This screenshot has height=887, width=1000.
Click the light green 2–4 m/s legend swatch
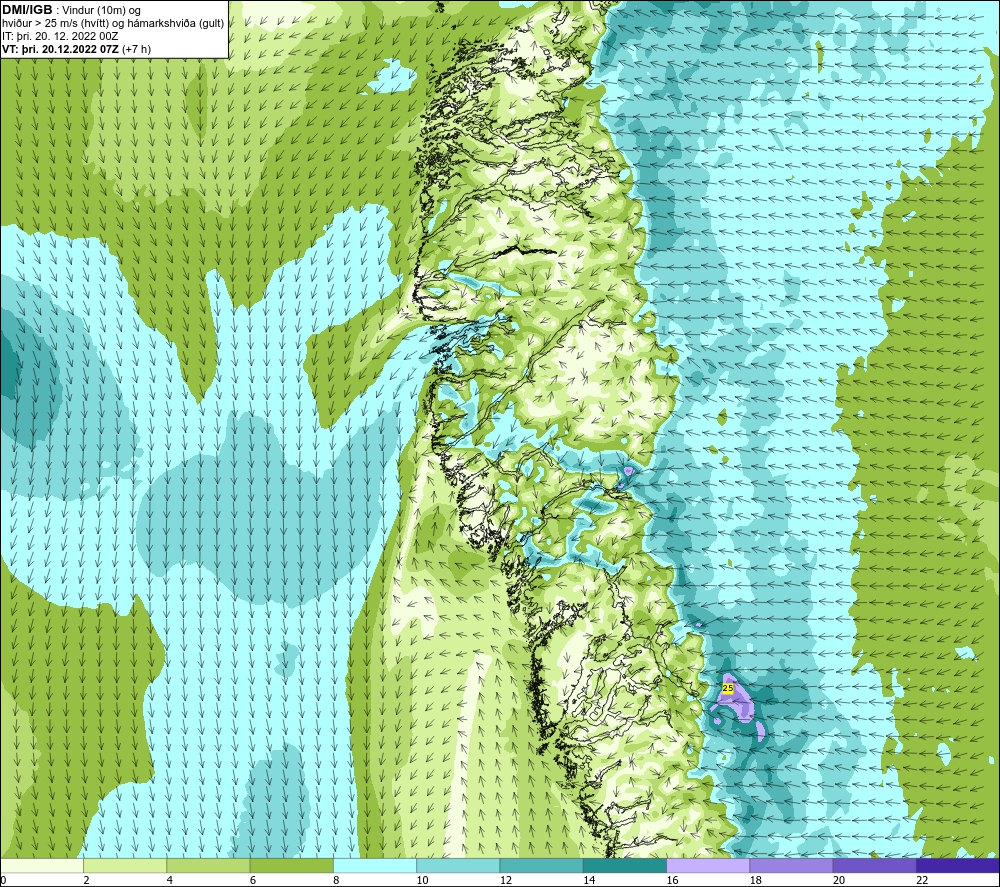(x=125, y=865)
